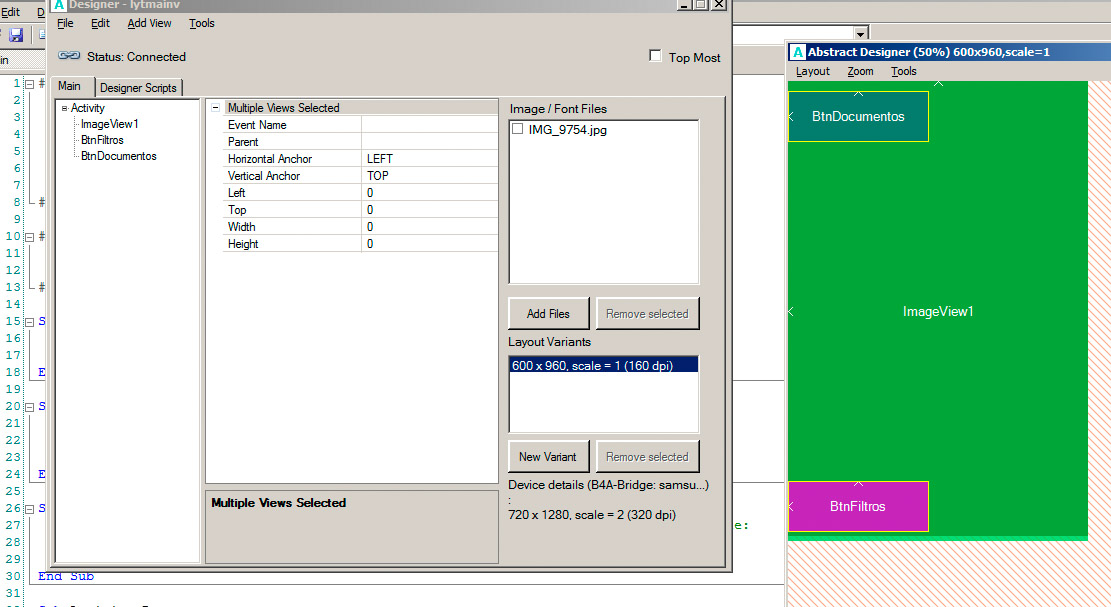Collapse the sub at line 15
1111x607 pixels.
click(x=30, y=322)
